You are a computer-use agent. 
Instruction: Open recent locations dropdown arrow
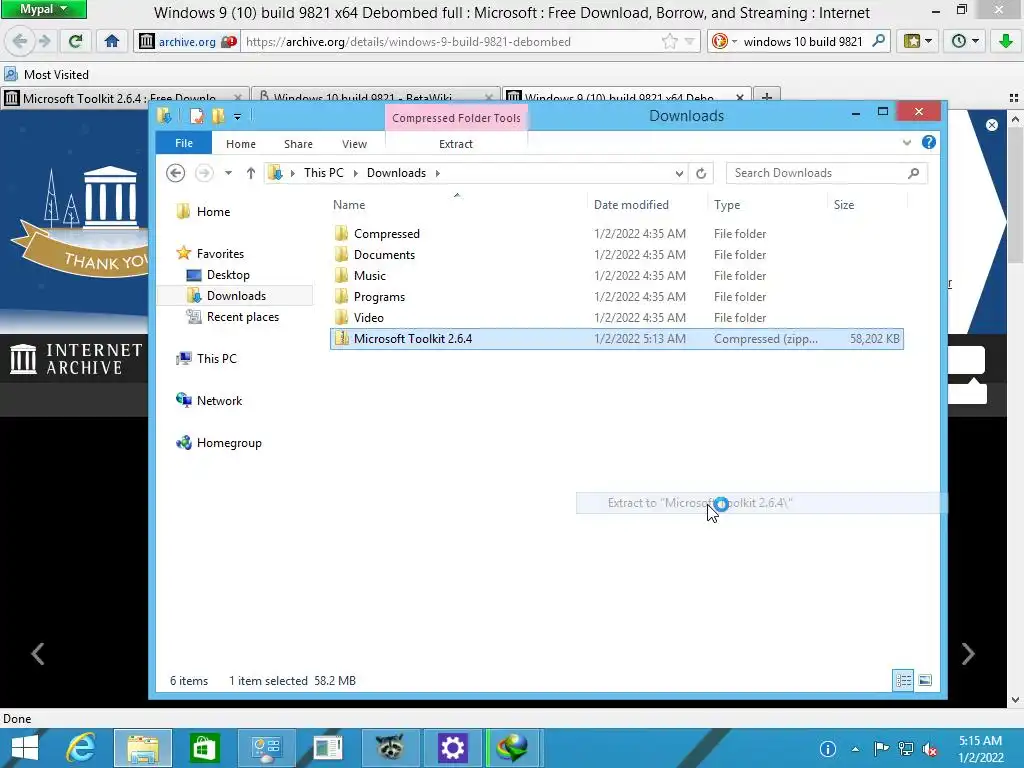tap(228, 173)
